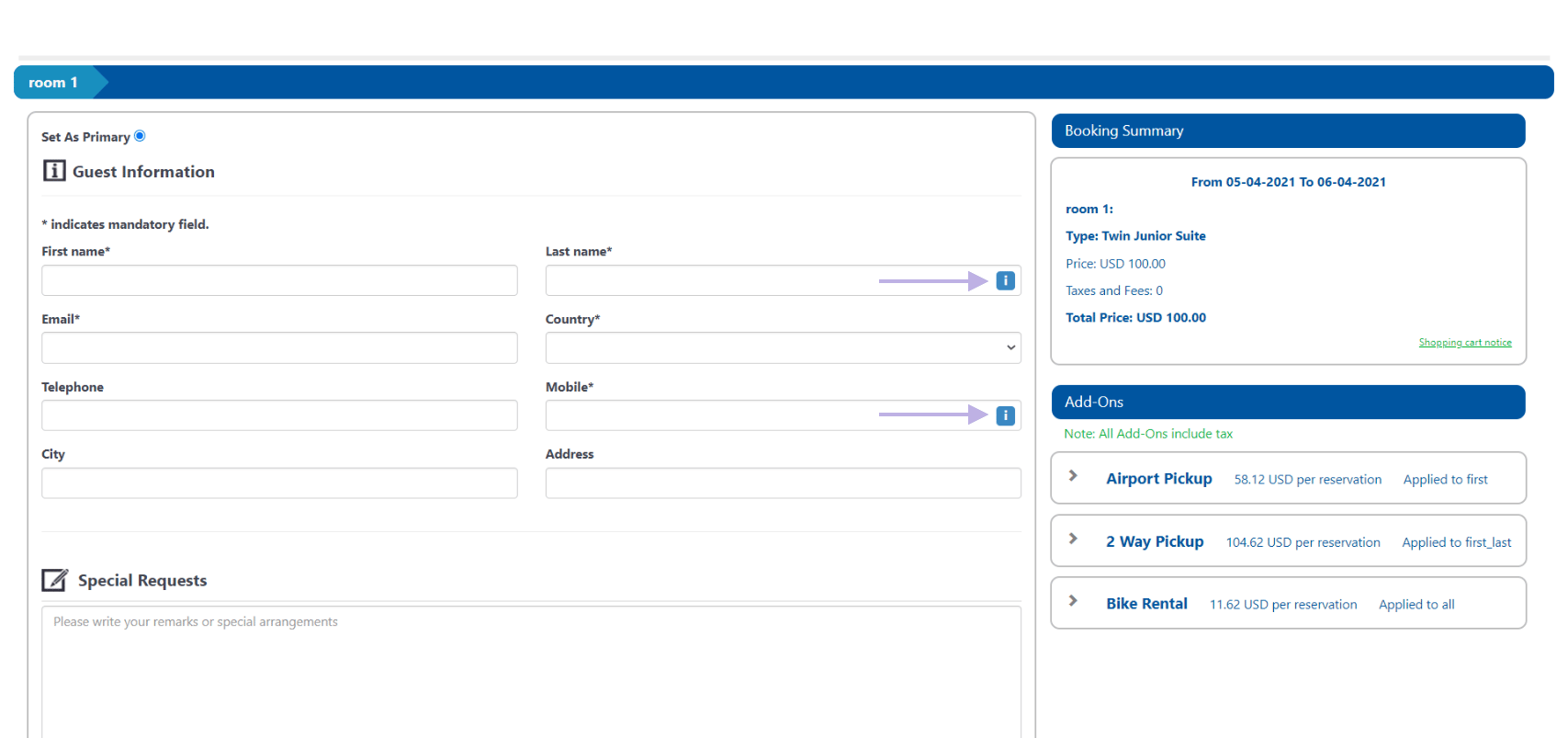Image resolution: width=1568 pixels, height=738 pixels.
Task: Click 'Applied to all' text
Action: [x=1416, y=605]
